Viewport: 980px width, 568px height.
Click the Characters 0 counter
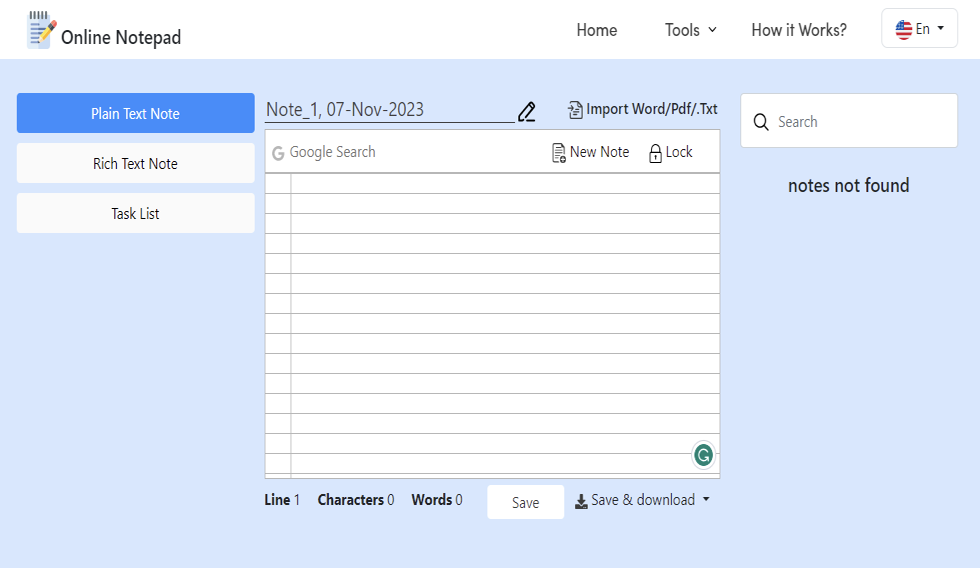pos(356,500)
